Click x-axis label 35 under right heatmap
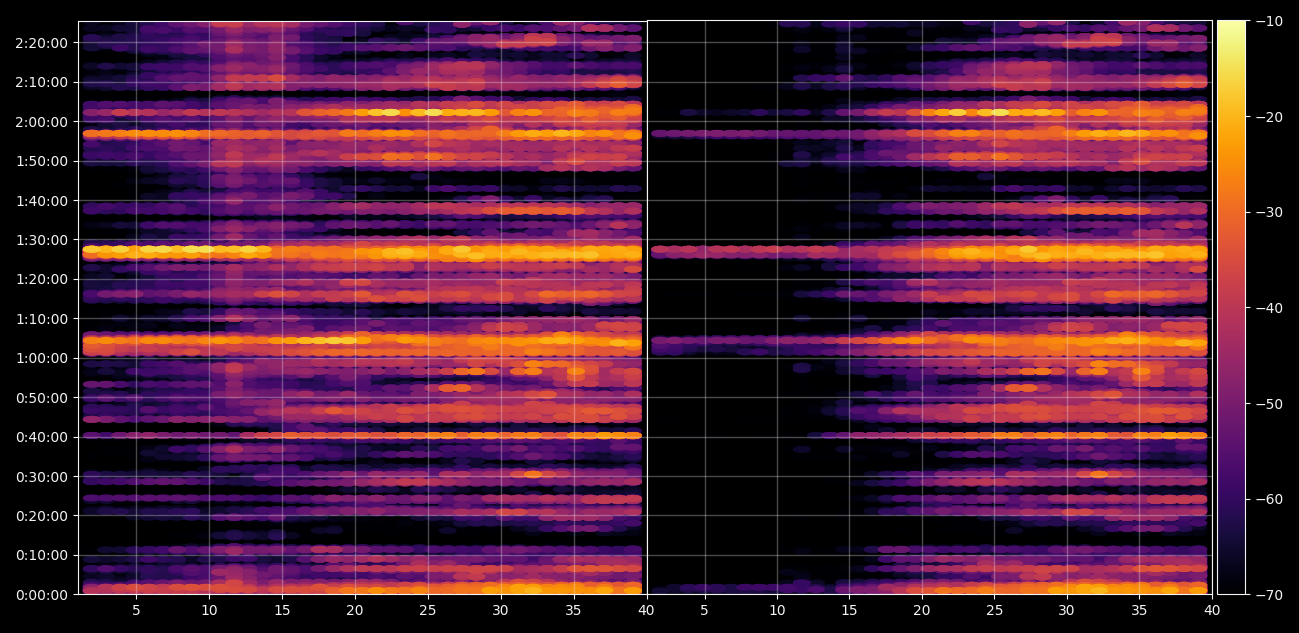This screenshot has width=1299, height=633. pos(1139,610)
